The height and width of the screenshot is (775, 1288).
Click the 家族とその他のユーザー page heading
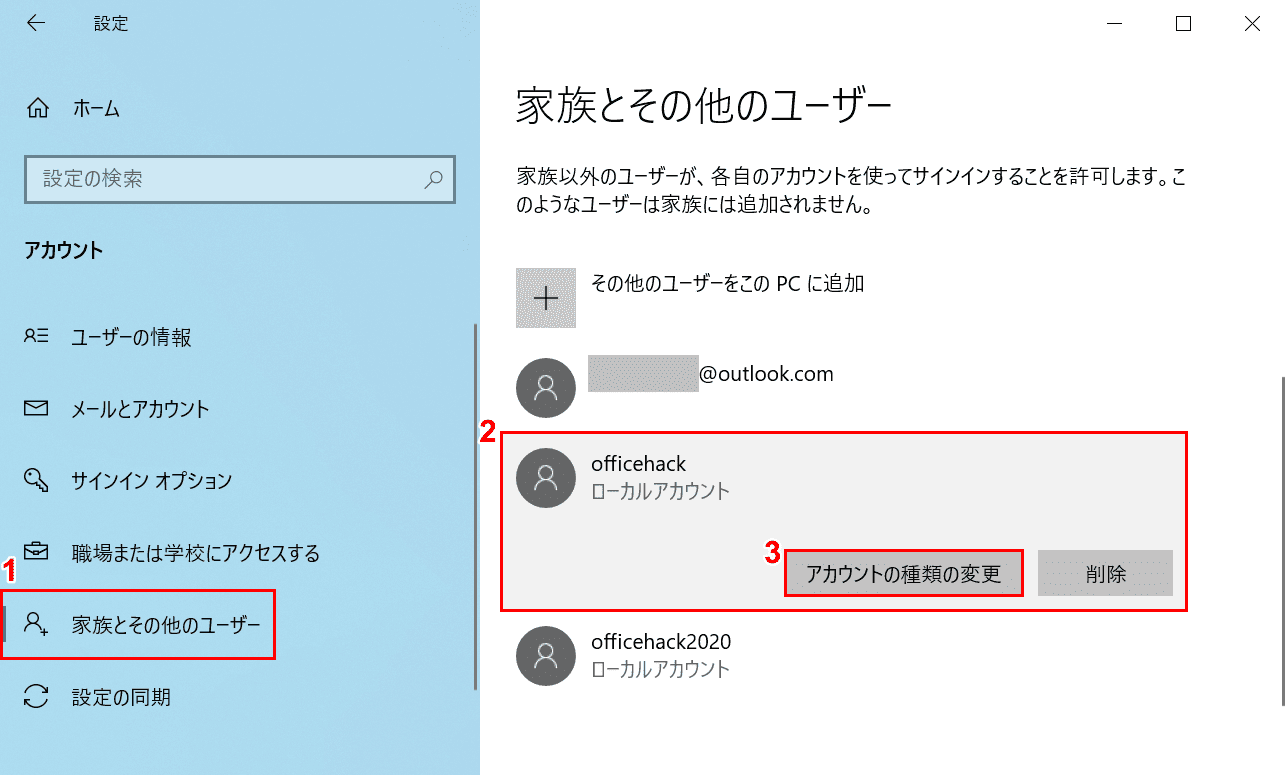point(703,105)
